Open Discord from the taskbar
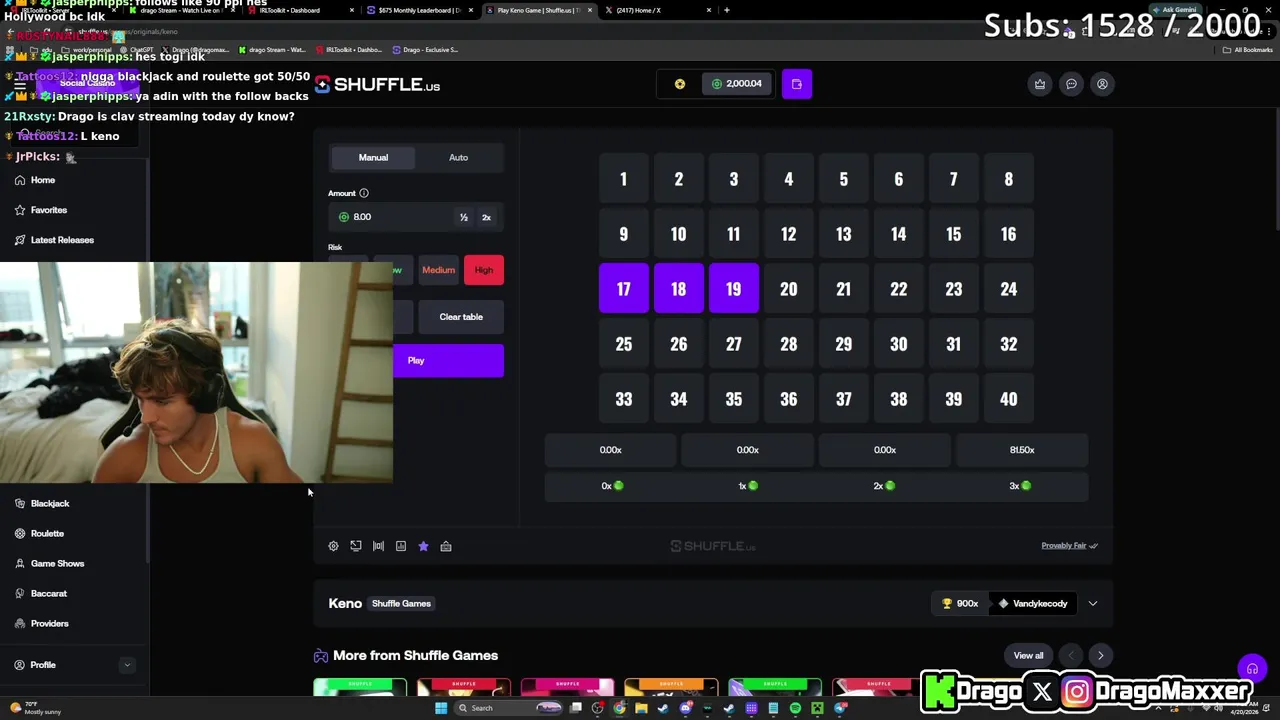The height and width of the screenshot is (720, 1280). click(685, 708)
